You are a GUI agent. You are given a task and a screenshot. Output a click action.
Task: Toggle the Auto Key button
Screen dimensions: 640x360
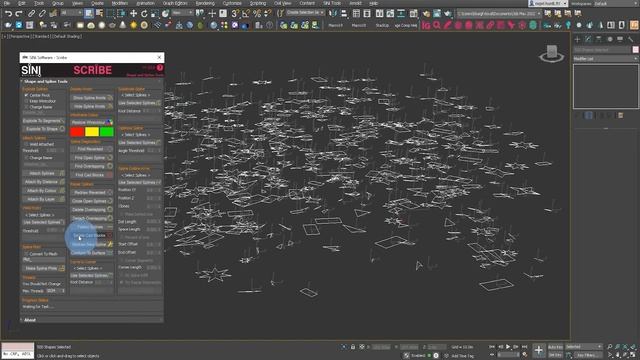tap(555, 347)
